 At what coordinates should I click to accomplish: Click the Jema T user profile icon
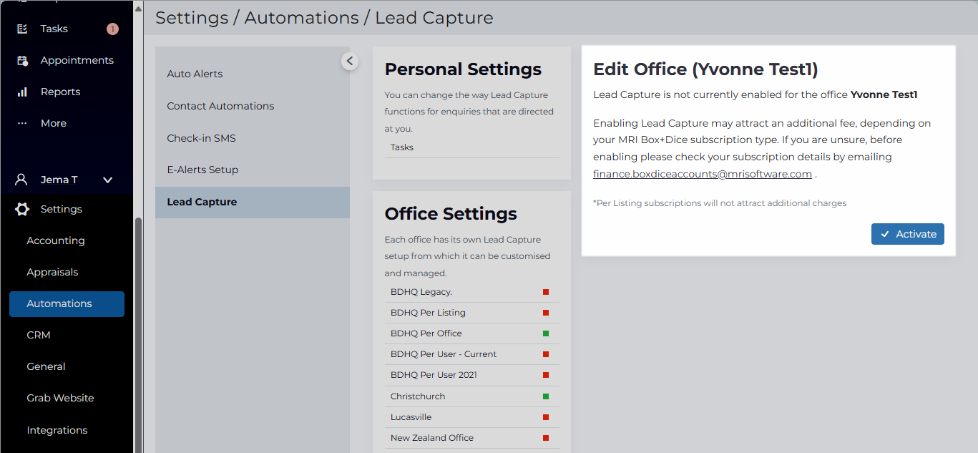(22, 180)
